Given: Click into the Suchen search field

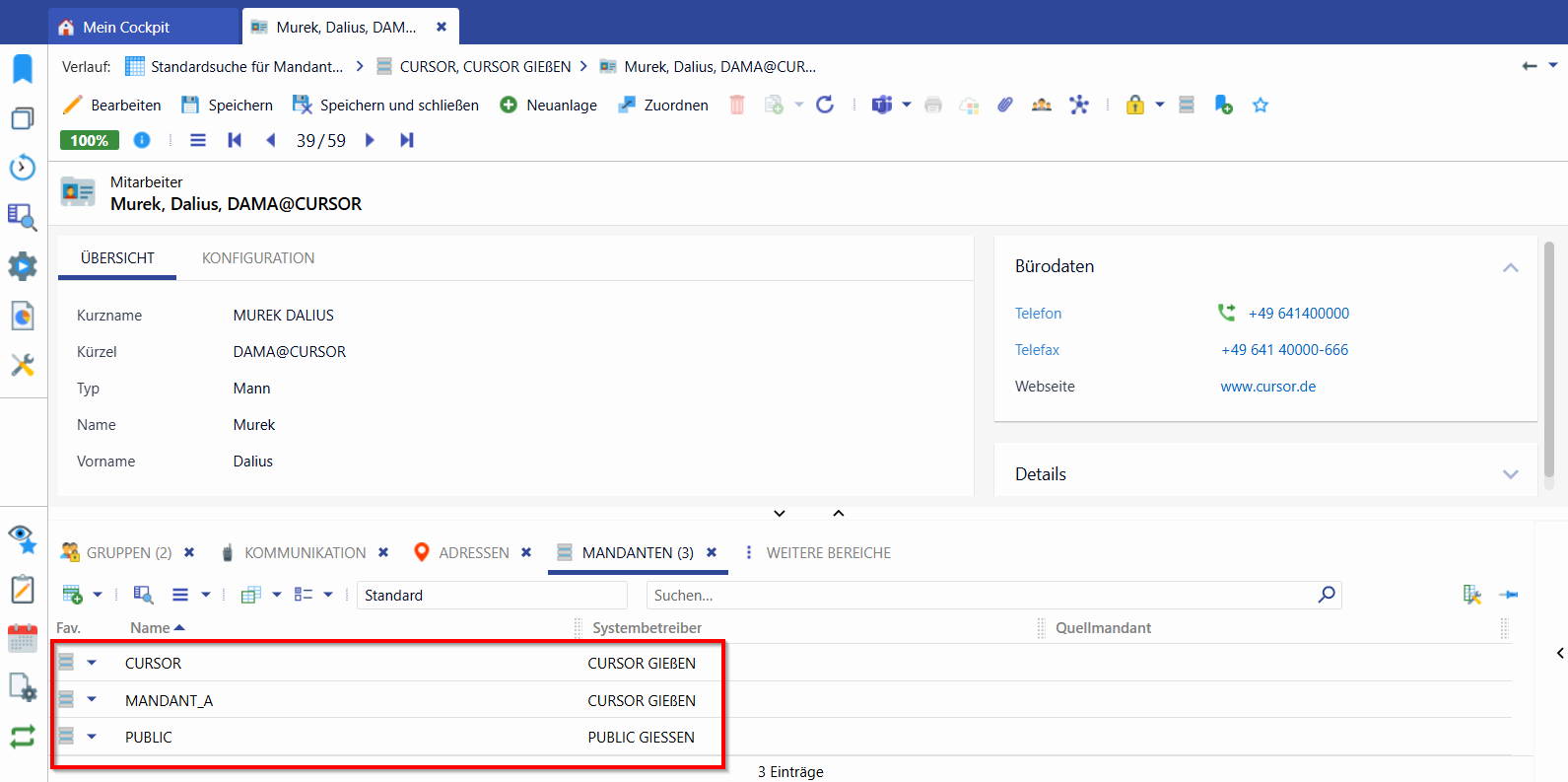Looking at the screenshot, I should pyautogui.click(x=981, y=595).
